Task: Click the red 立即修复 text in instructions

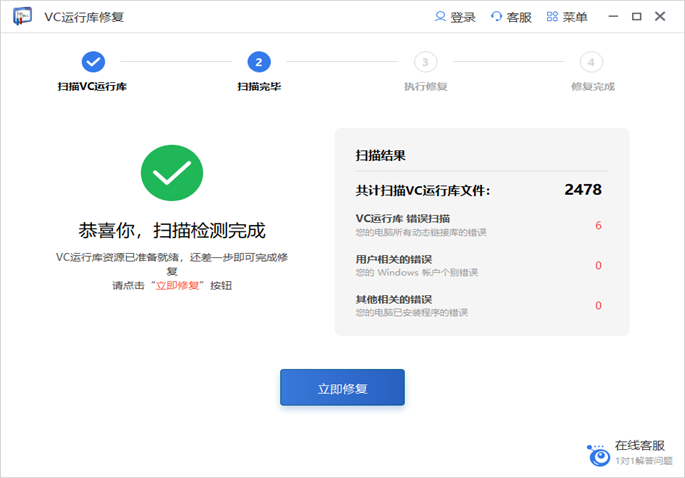Action: (x=178, y=285)
